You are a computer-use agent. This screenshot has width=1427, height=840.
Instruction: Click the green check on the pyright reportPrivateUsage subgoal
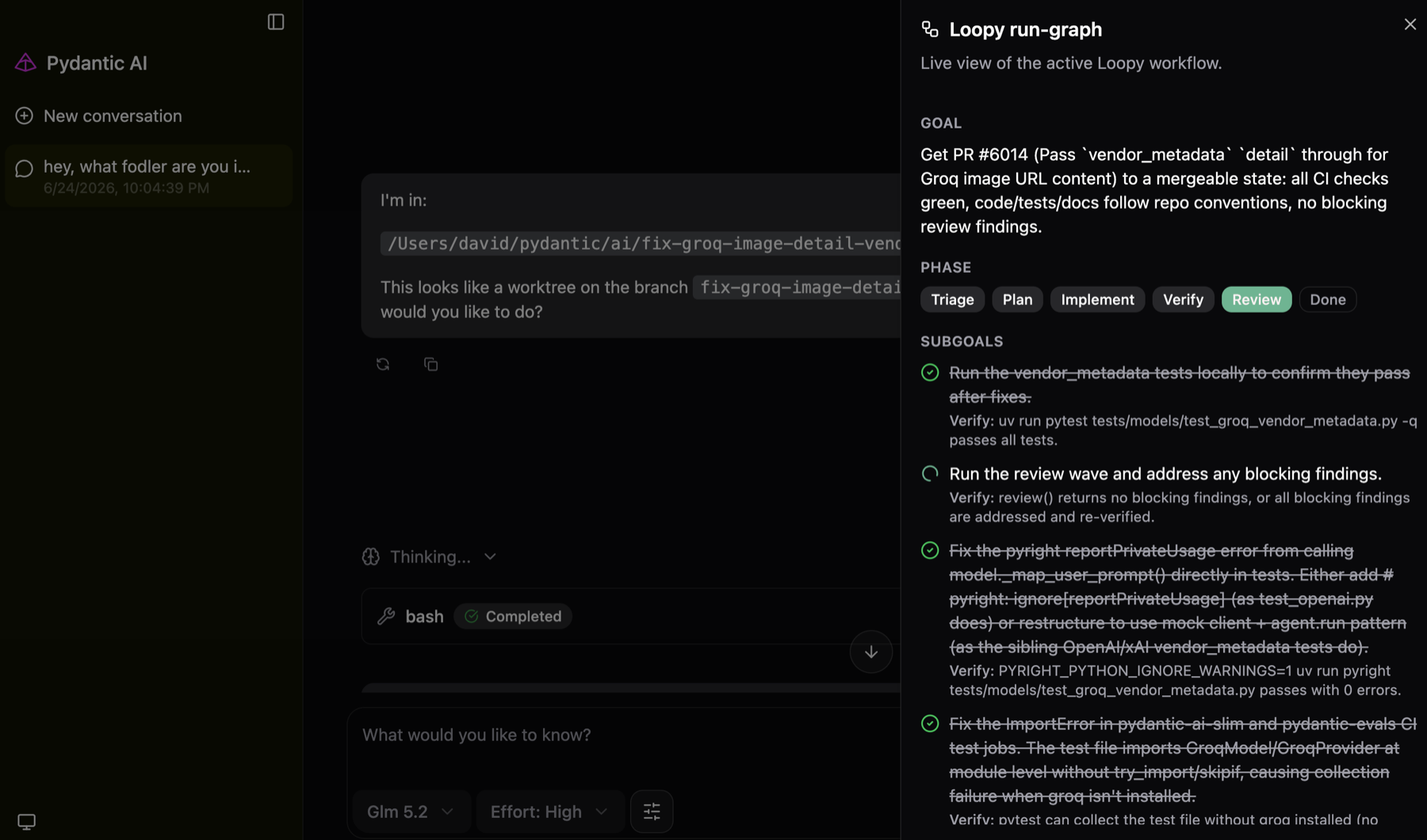930,551
